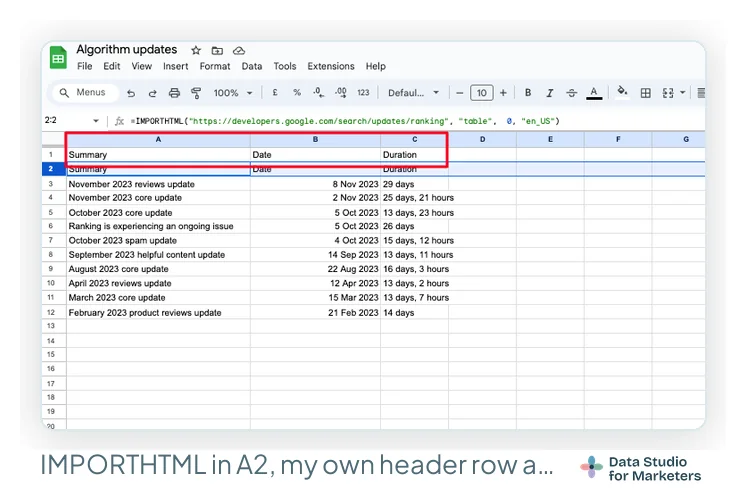Toggle bold formatting

pyautogui.click(x=528, y=93)
